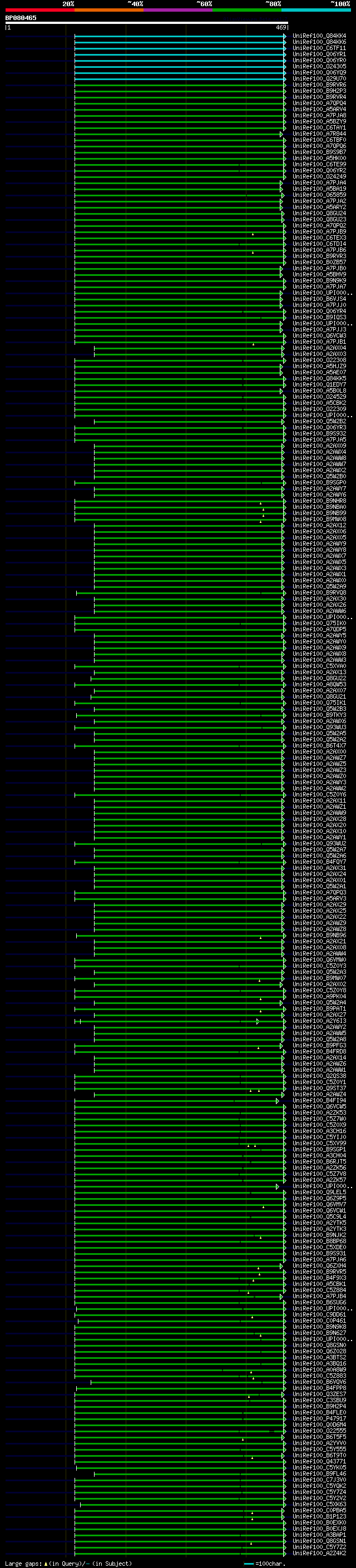Select the text UniRef100_C6TEX3

(319, 238)
